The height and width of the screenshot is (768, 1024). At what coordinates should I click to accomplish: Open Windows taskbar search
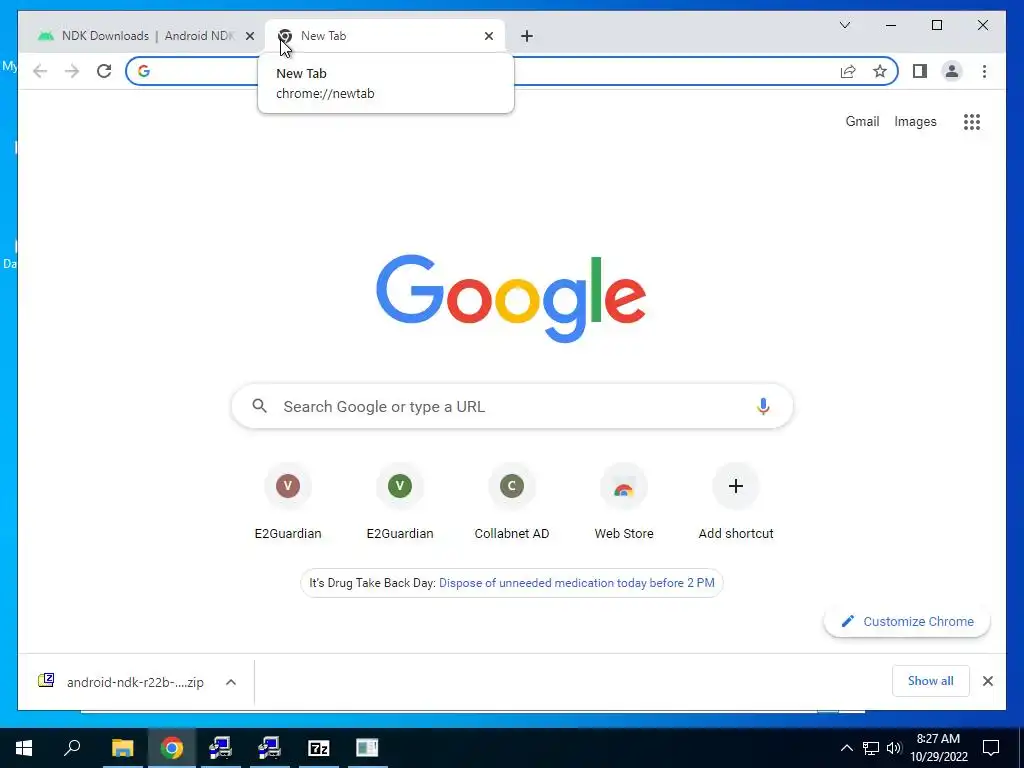[x=72, y=748]
